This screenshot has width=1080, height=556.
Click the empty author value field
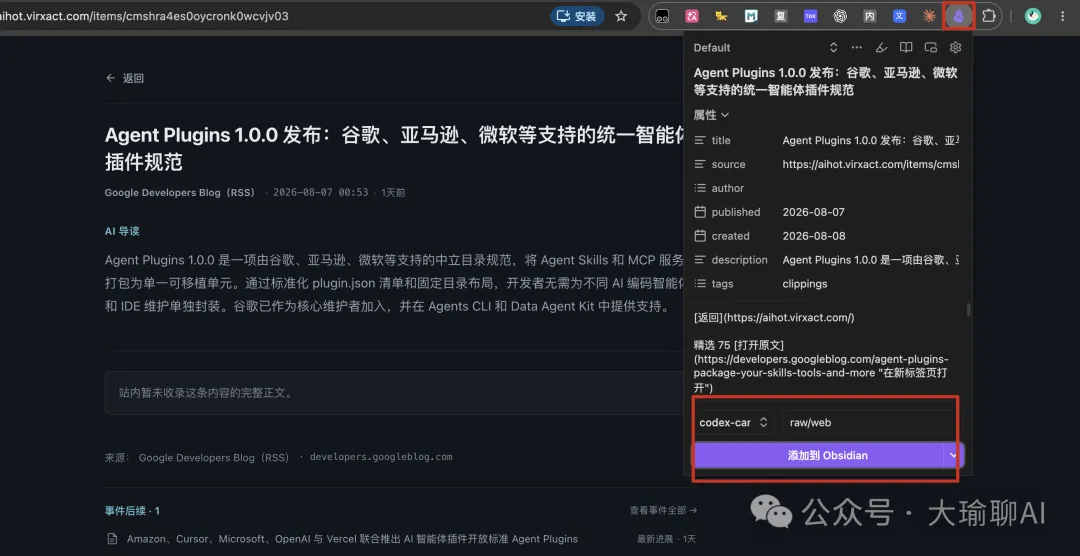tap(871, 188)
